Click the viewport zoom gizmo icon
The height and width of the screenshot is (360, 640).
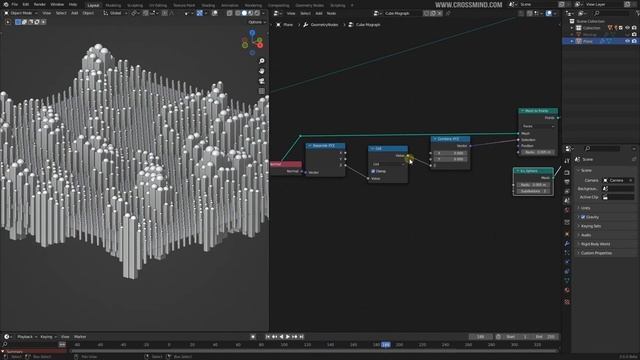(x=262, y=61)
